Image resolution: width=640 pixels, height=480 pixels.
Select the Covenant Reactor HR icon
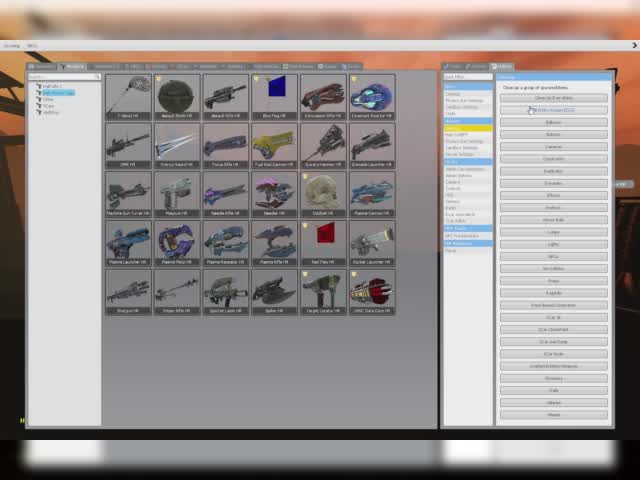coord(372,97)
